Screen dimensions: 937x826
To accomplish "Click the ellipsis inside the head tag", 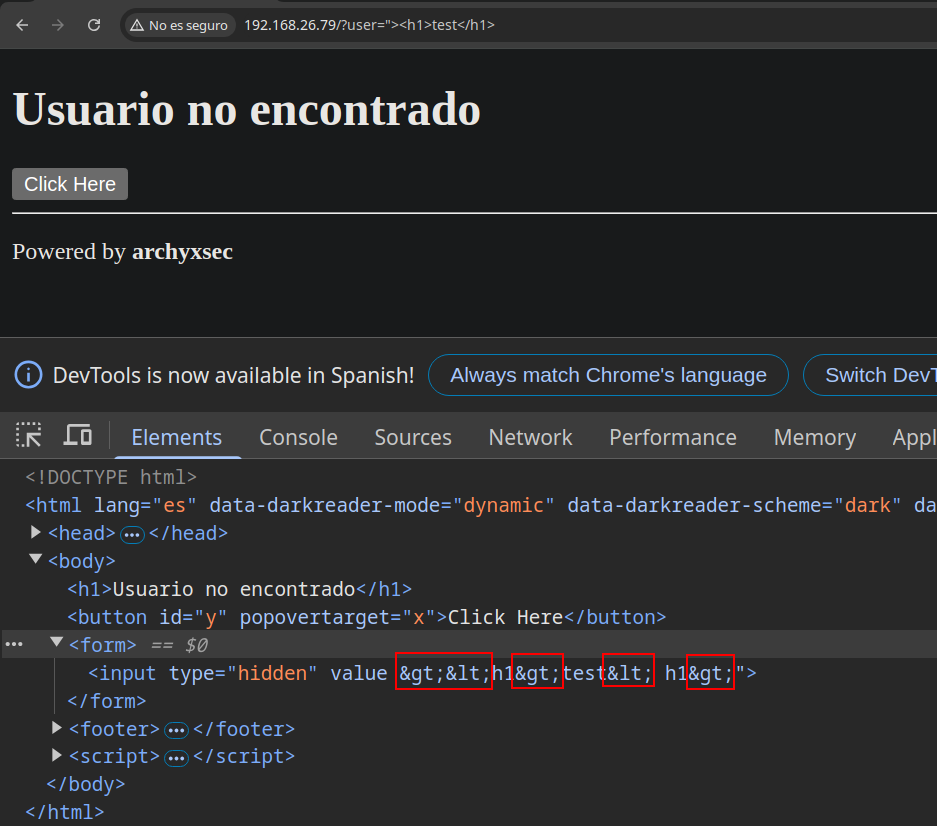I will click(132, 534).
